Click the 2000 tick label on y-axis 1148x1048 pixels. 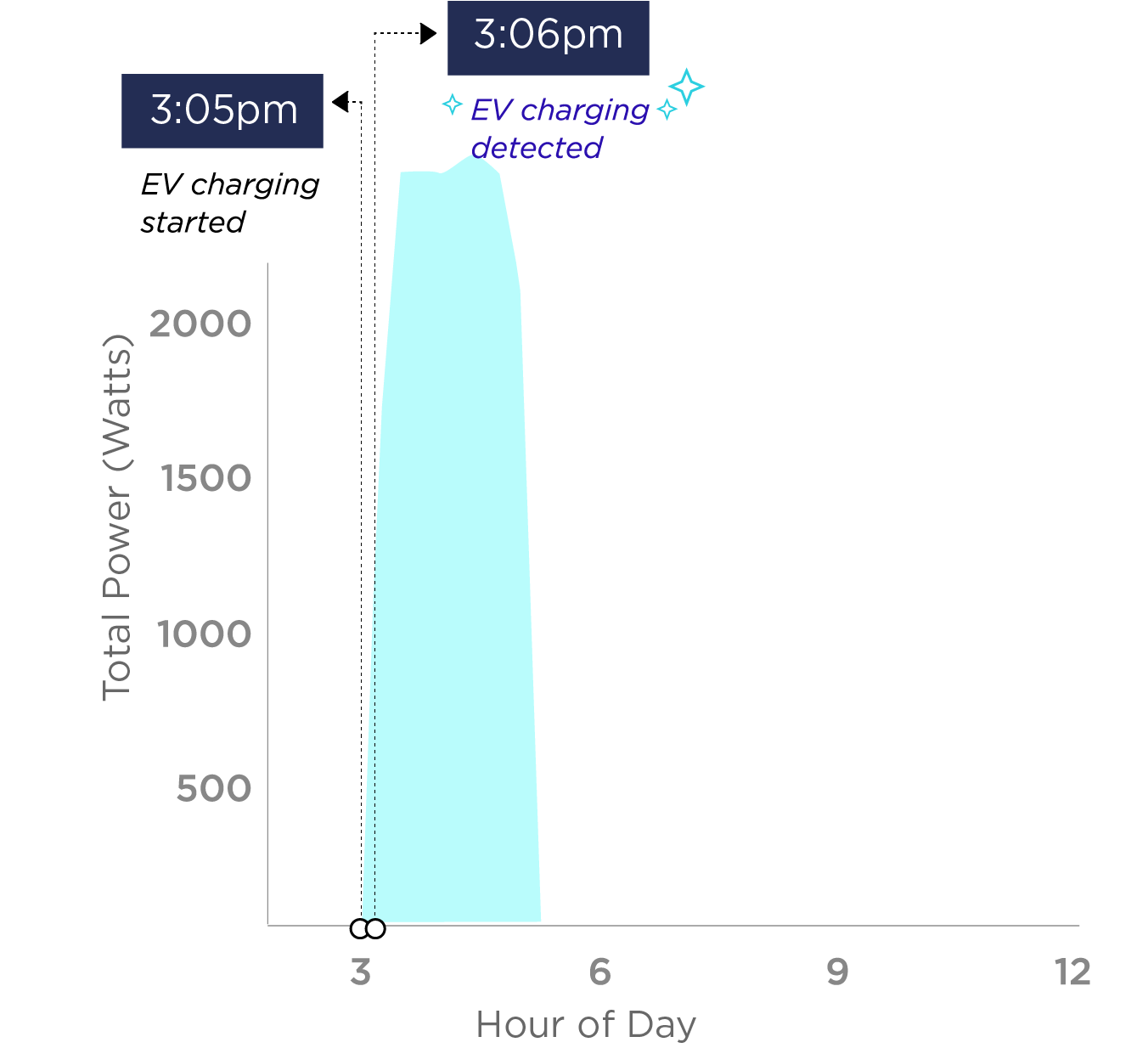(x=200, y=324)
